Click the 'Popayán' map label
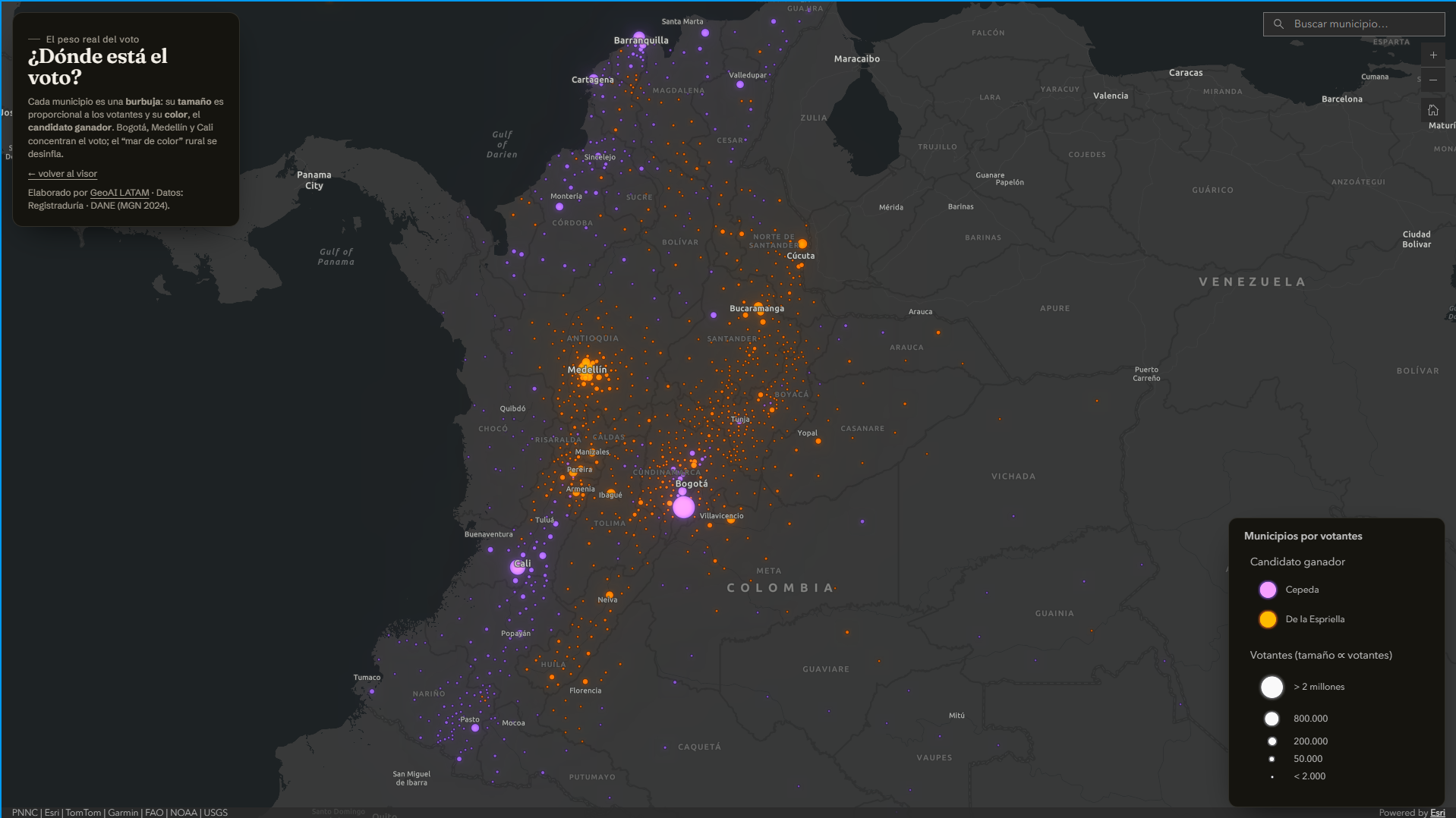 pos(515,634)
